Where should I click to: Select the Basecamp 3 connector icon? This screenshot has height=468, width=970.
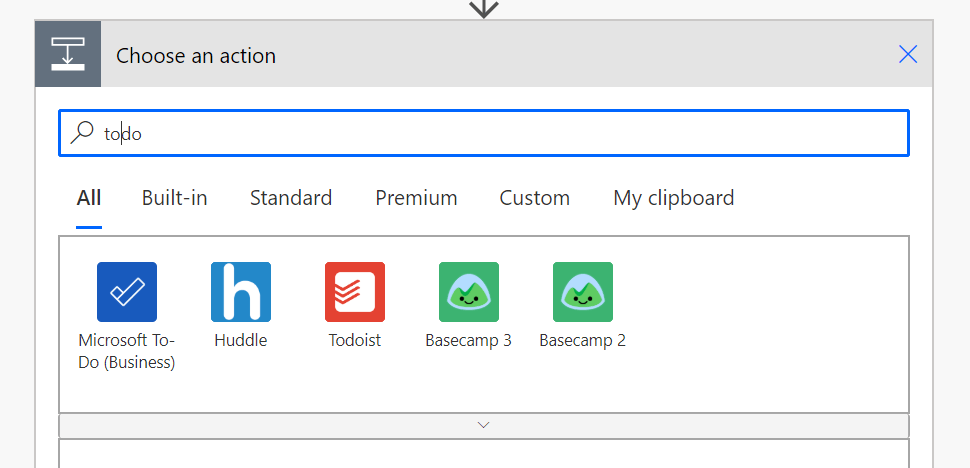click(x=469, y=292)
